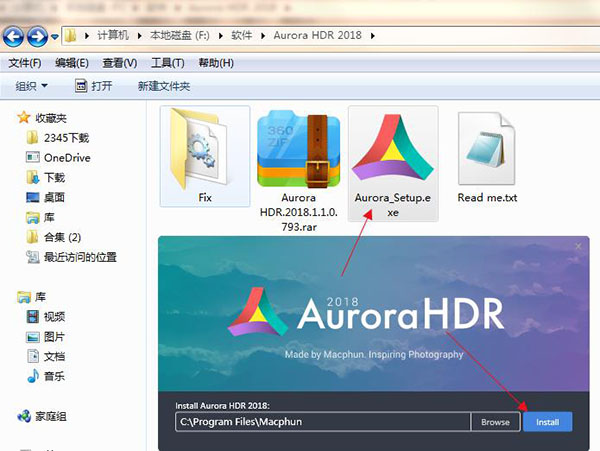Open the 文件(F) menu
Screen dimensions: 600x451
point(25,63)
